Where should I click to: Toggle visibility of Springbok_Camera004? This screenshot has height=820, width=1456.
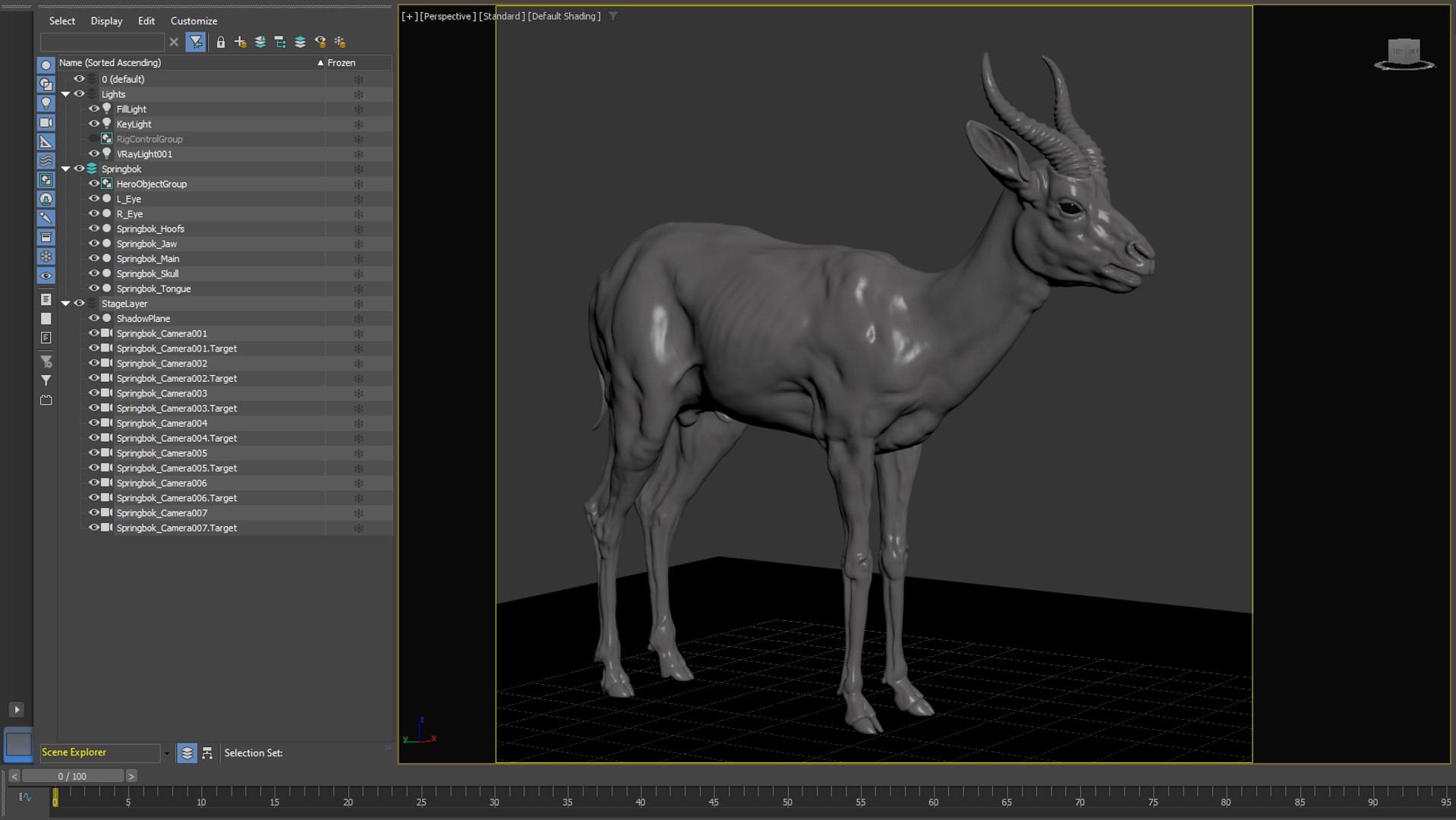click(94, 423)
